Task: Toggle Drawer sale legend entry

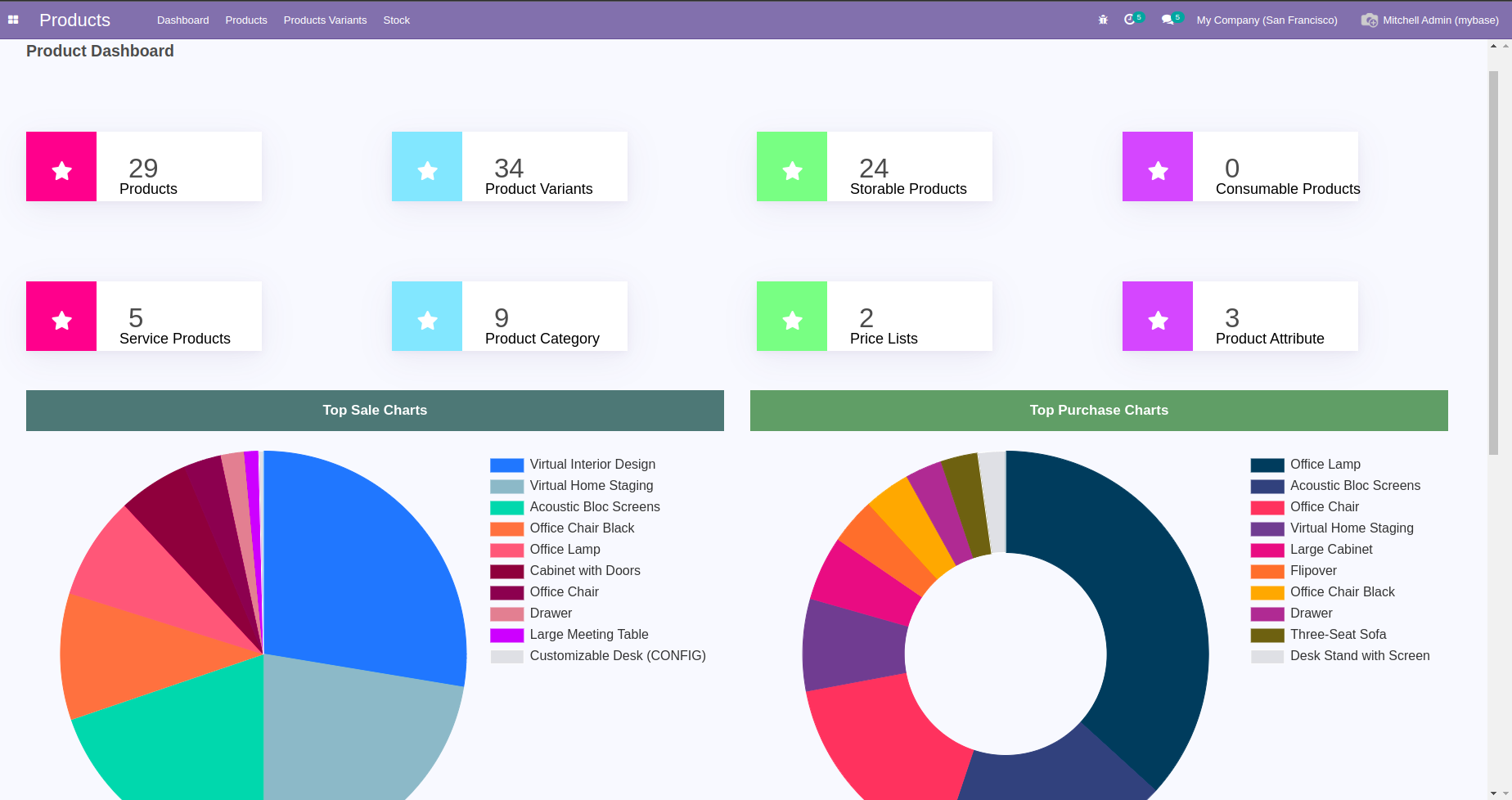Action: click(531, 613)
